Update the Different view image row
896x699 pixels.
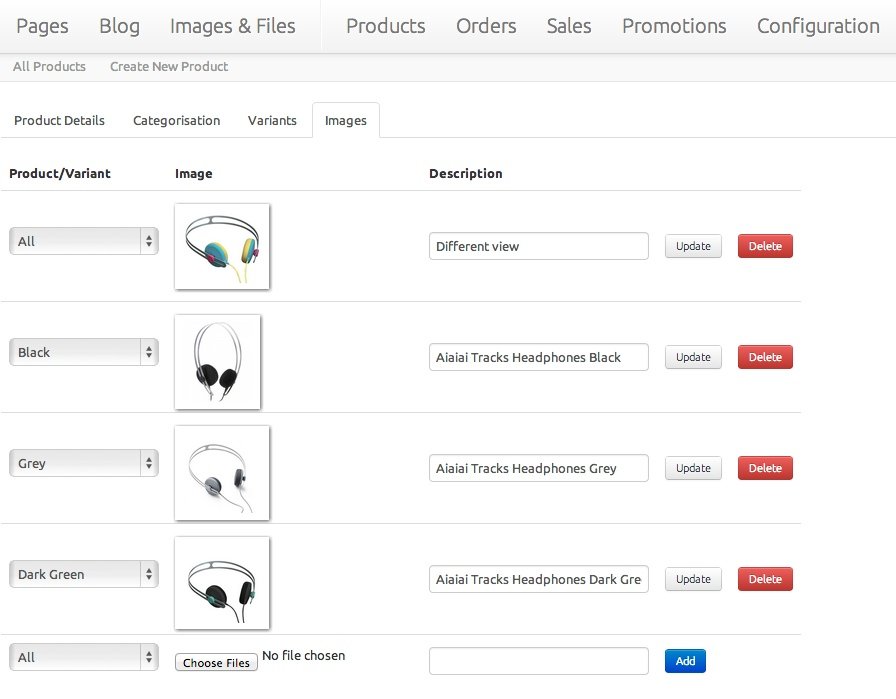[693, 246]
